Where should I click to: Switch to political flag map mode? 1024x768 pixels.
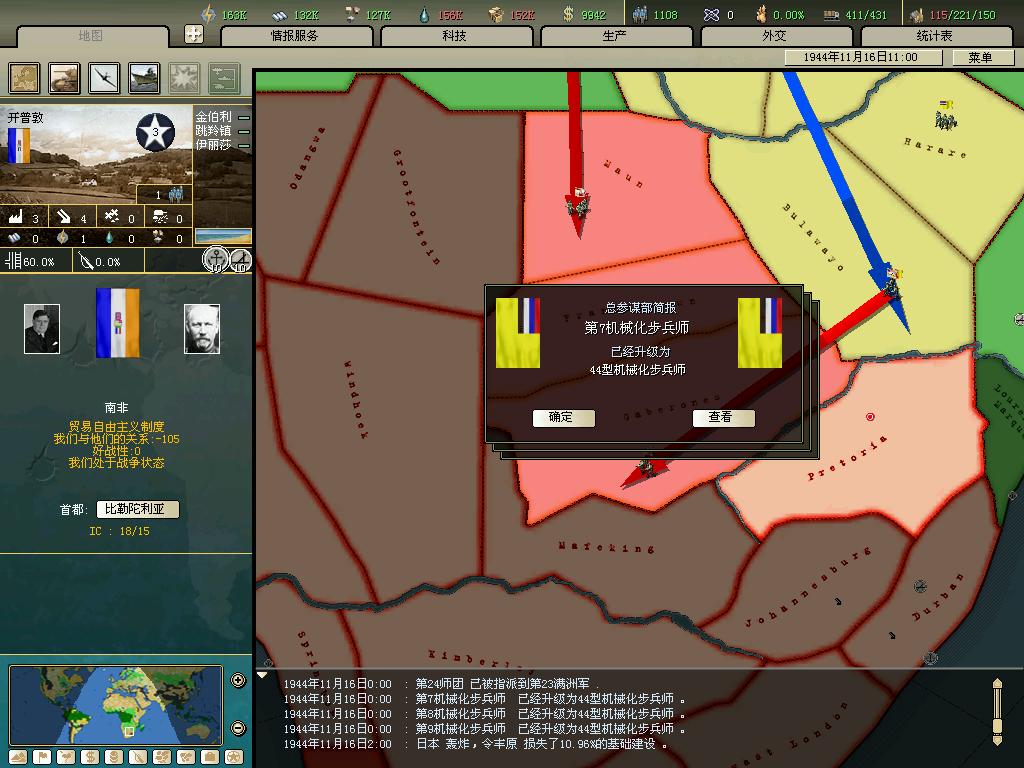click(x=42, y=757)
